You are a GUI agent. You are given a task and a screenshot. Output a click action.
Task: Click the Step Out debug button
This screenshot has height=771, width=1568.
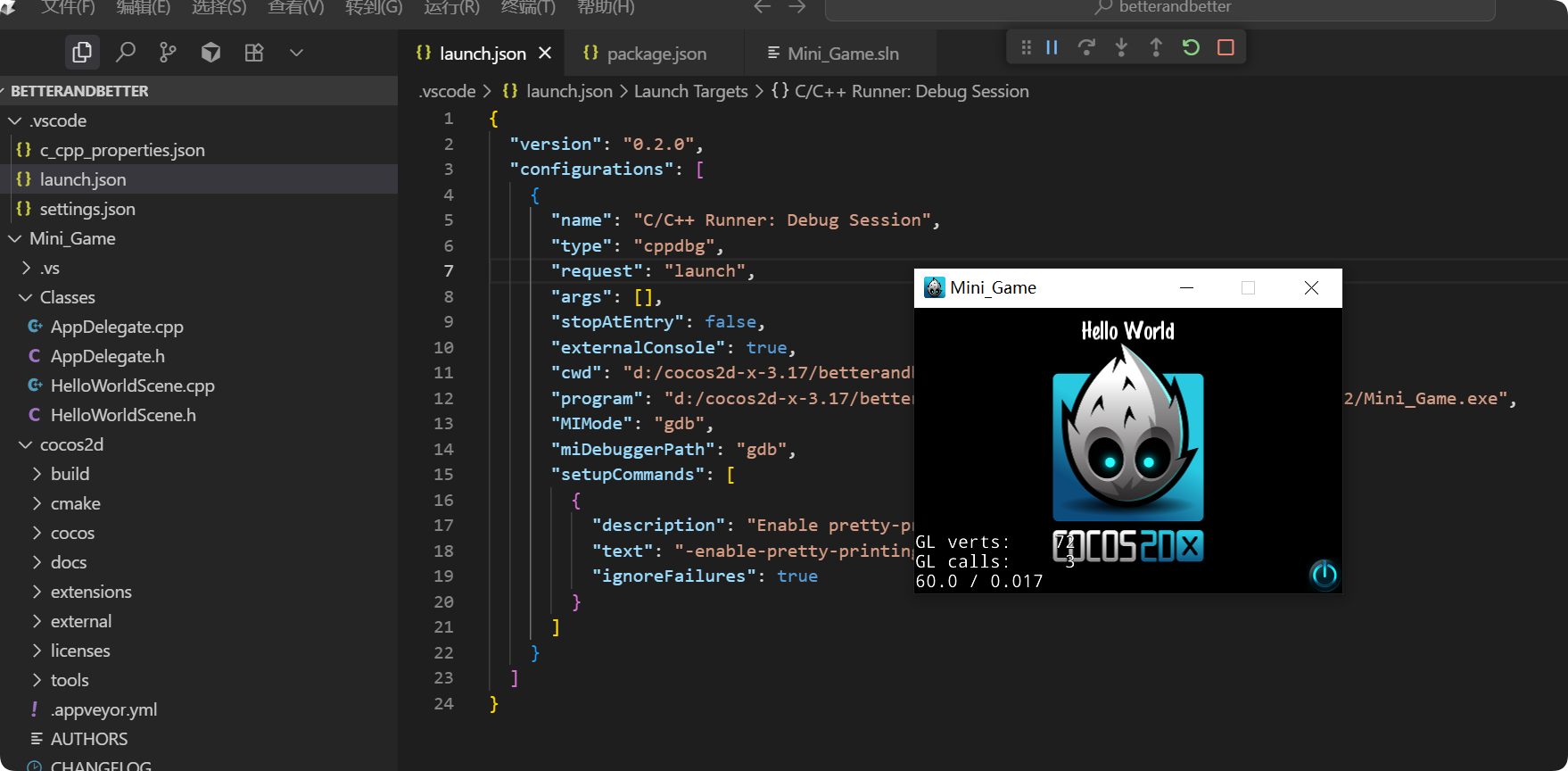tap(1156, 47)
